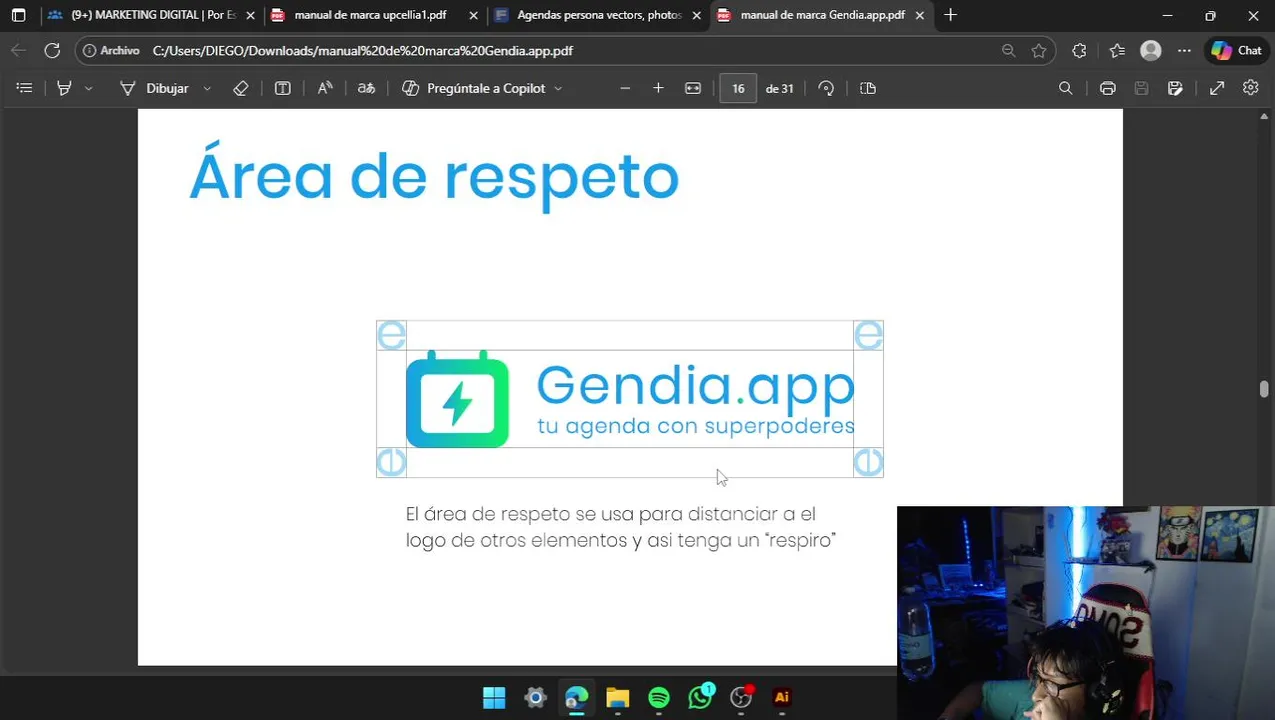Click the scrollbar up arrow
The width and height of the screenshot is (1275, 720).
tap(1264, 117)
